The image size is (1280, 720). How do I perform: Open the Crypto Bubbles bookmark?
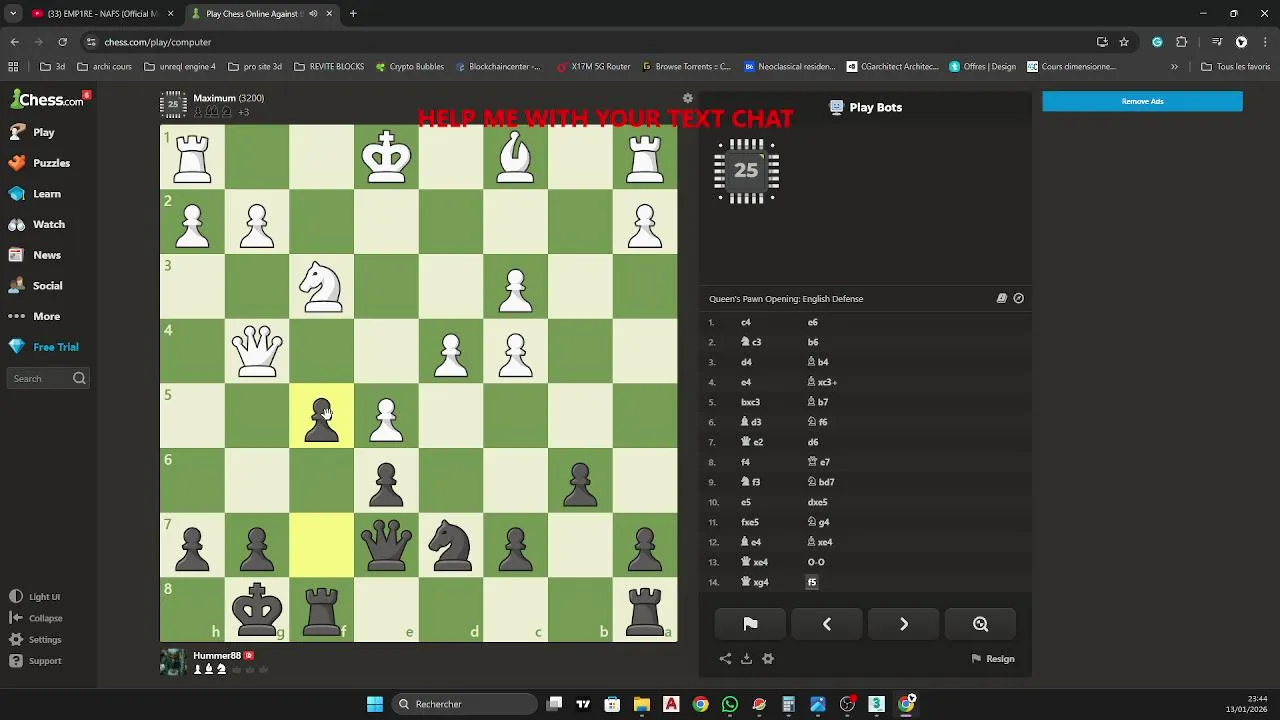(410, 67)
